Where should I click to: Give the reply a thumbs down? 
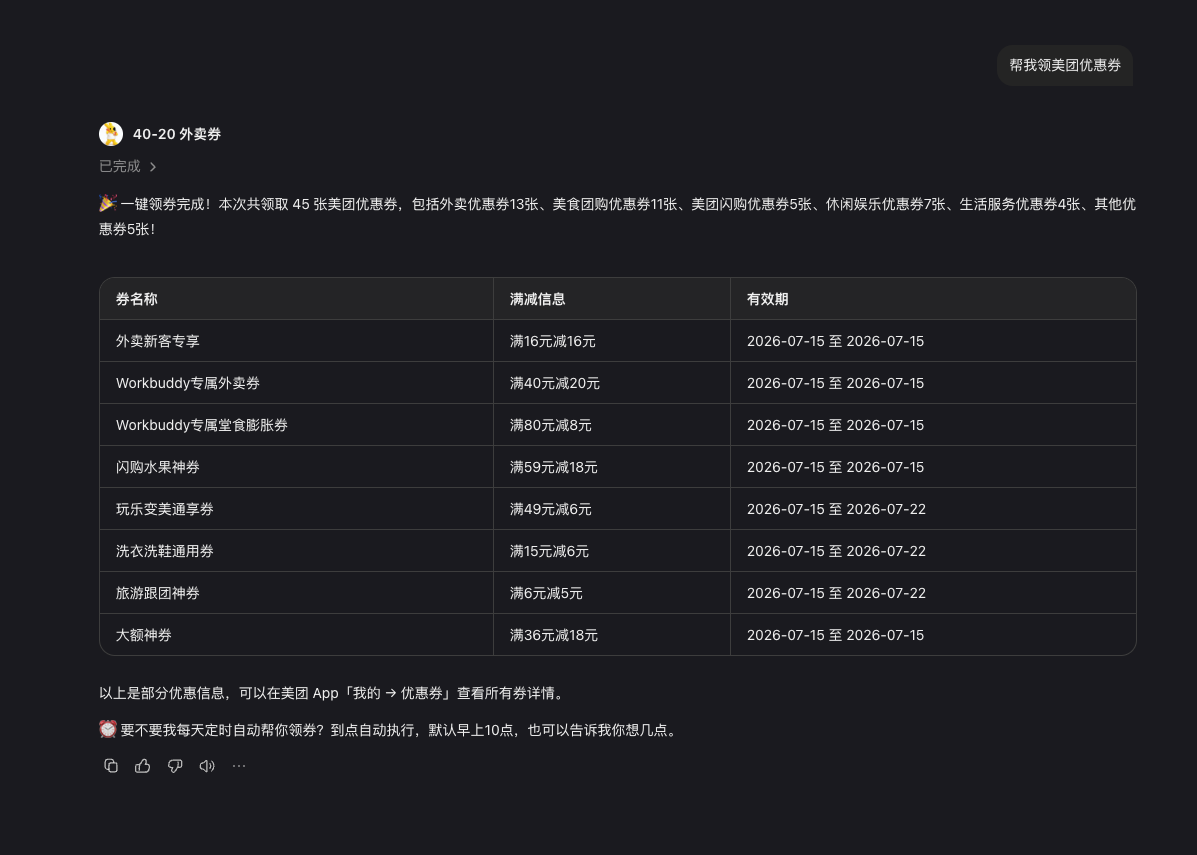[x=175, y=766]
